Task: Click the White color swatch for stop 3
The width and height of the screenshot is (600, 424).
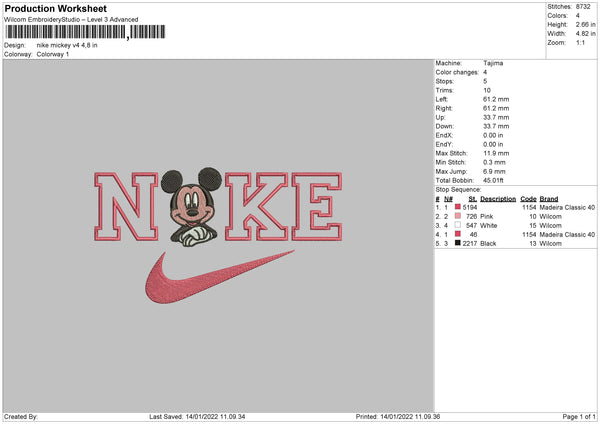Action: coord(458,225)
